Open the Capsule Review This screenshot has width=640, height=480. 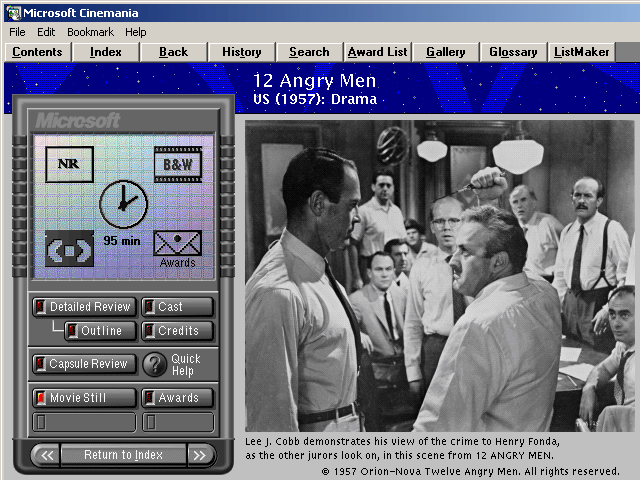click(x=84, y=364)
